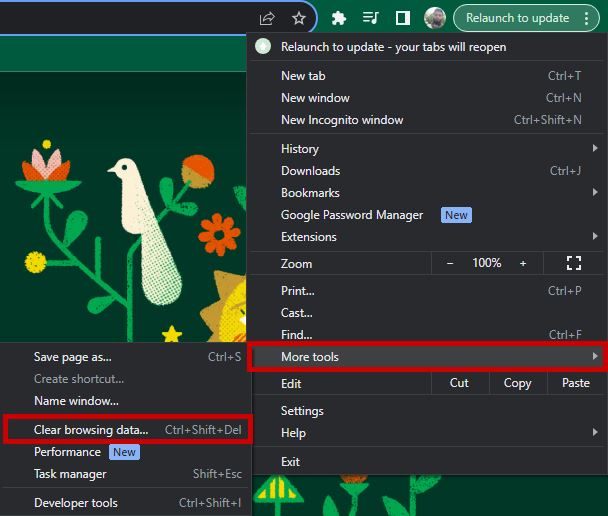
Task: Click the Cut button in Edit row
Action: pos(459,383)
